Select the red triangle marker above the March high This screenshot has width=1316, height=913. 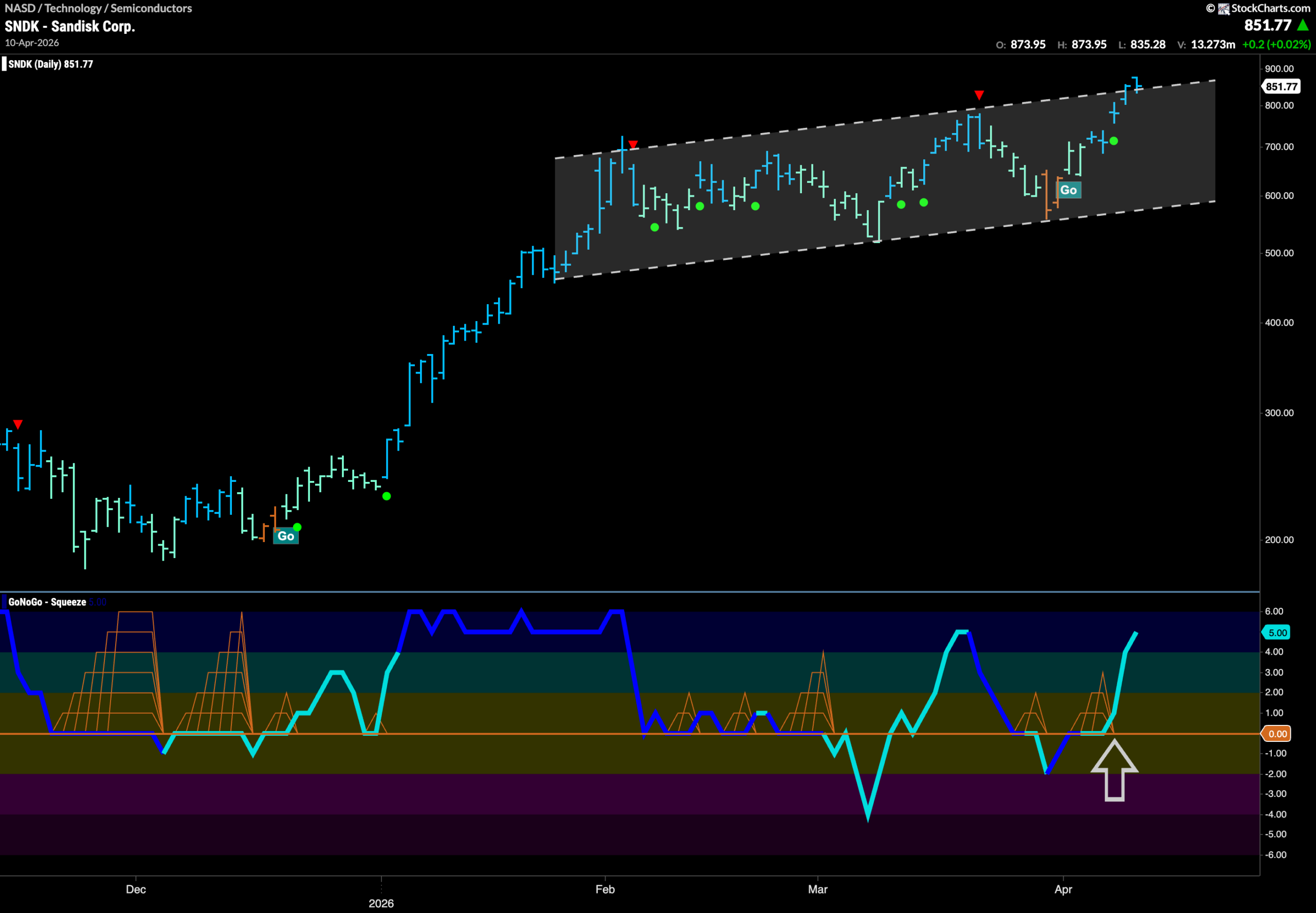pos(979,95)
